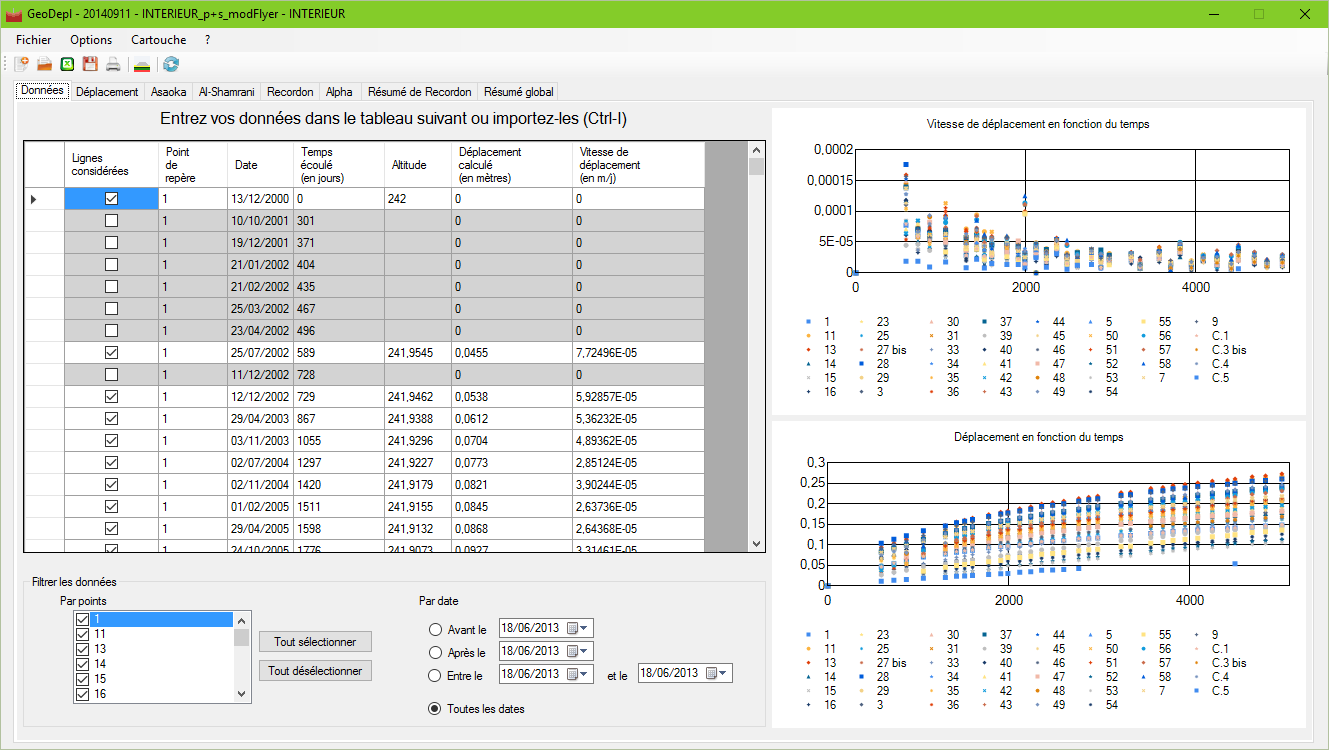1329x750 pixels.
Task: Click the 'Tout sélectionner' button
Action: click(x=314, y=641)
